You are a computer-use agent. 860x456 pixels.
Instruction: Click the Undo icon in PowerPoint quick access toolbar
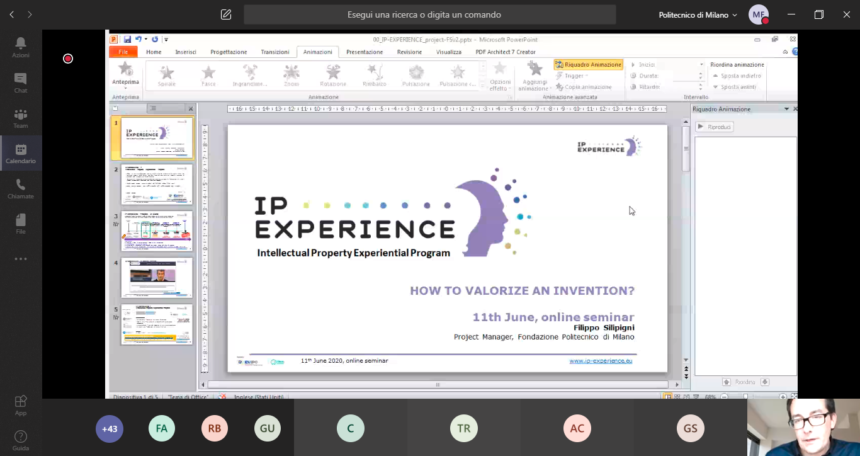[x=138, y=40]
